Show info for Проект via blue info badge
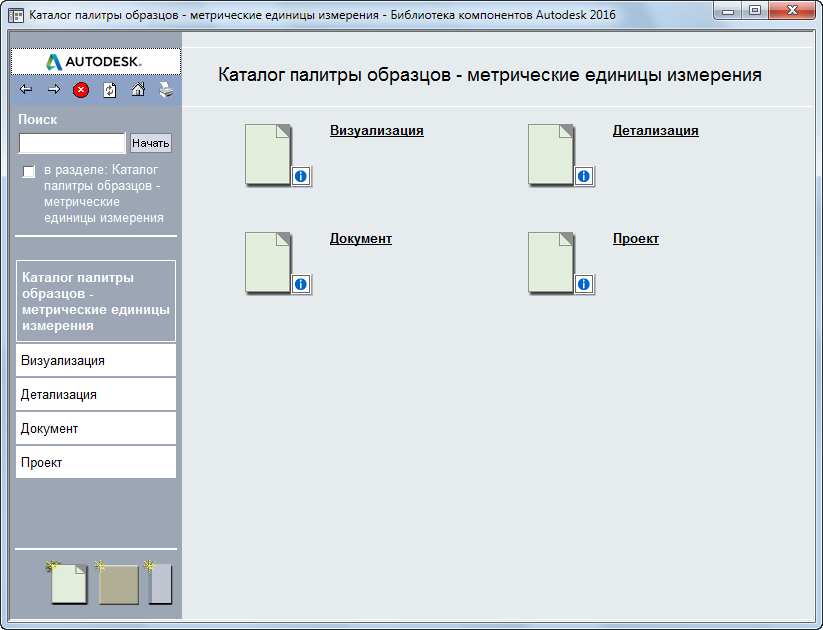This screenshot has width=823, height=630. [x=584, y=284]
